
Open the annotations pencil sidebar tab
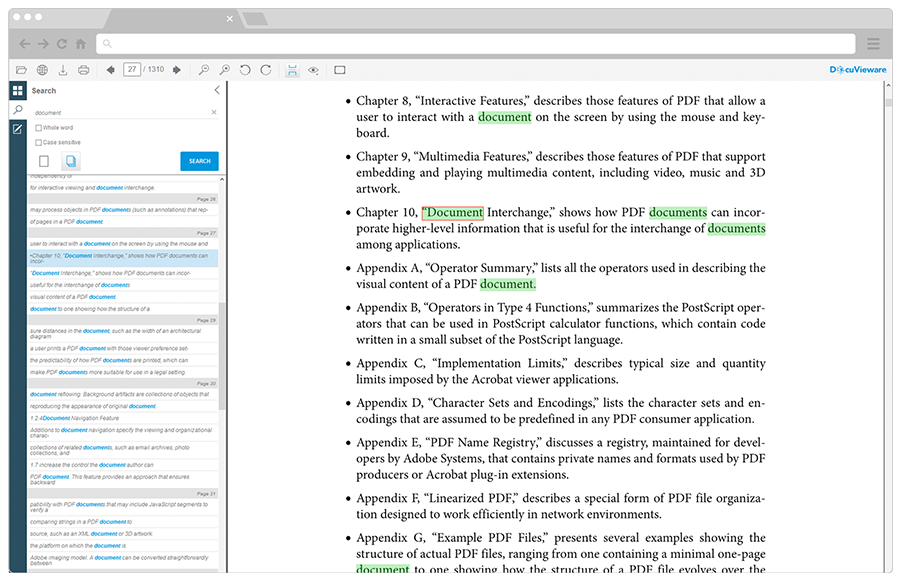click(x=18, y=129)
